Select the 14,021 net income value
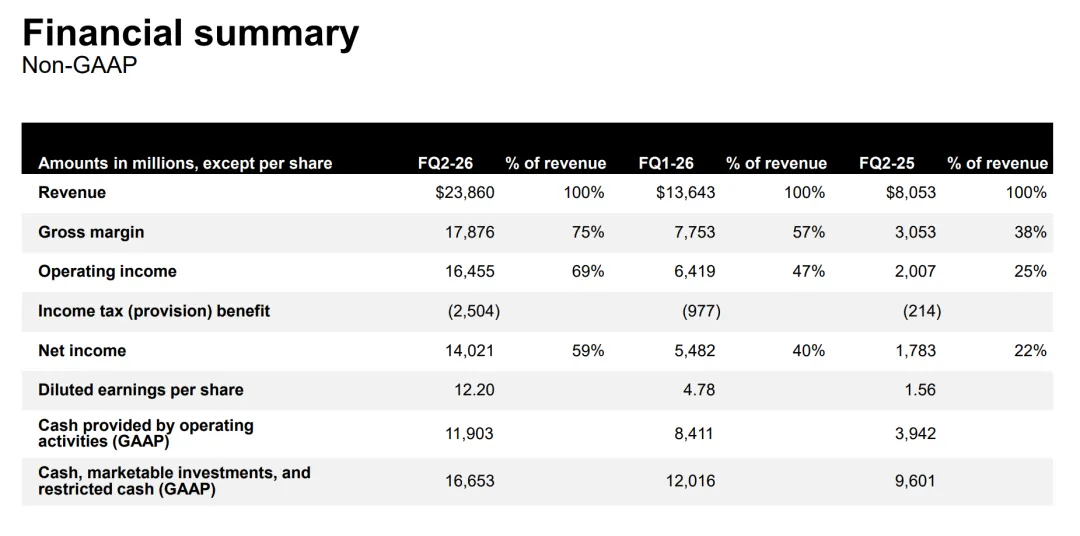The width and height of the screenshot is (1080, 536). point(469,350)
